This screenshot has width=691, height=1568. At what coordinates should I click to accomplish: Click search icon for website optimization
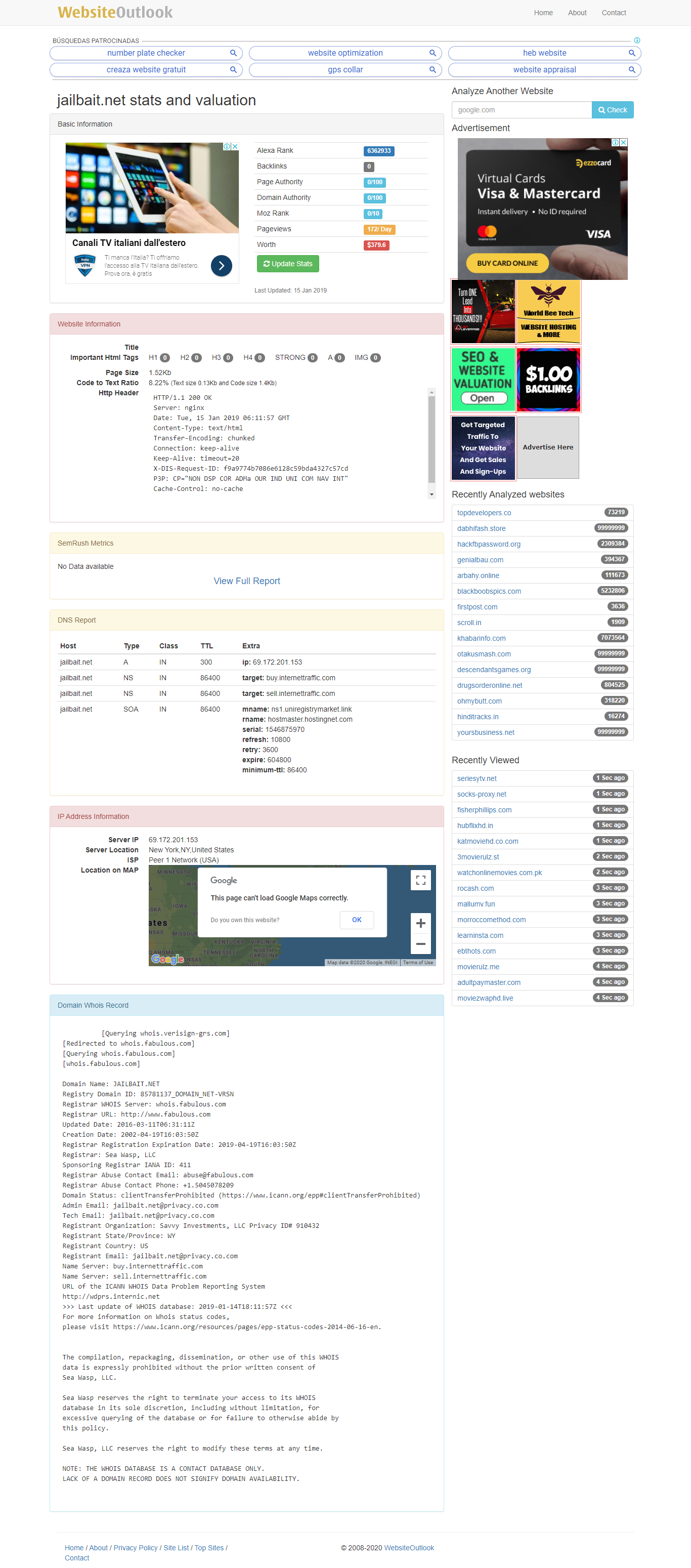coord(433,53)
